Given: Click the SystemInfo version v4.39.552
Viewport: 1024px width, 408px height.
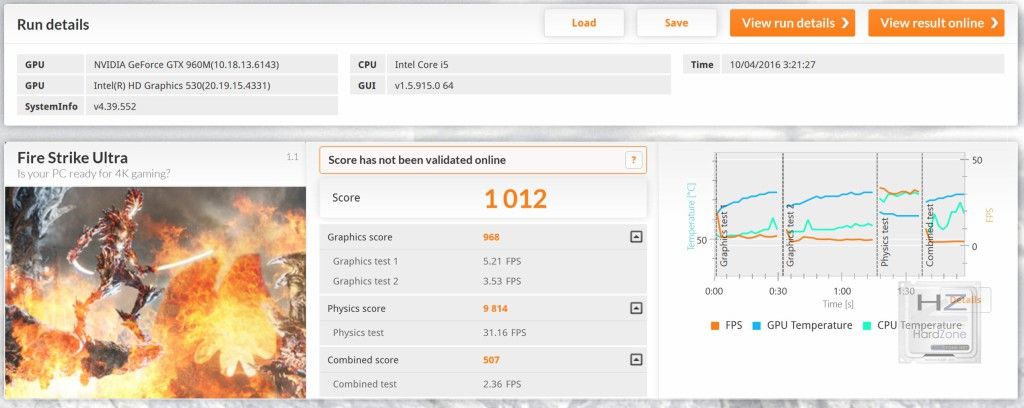Looking at the screenshot, I should pyautogui.click(x=212, y=106).
